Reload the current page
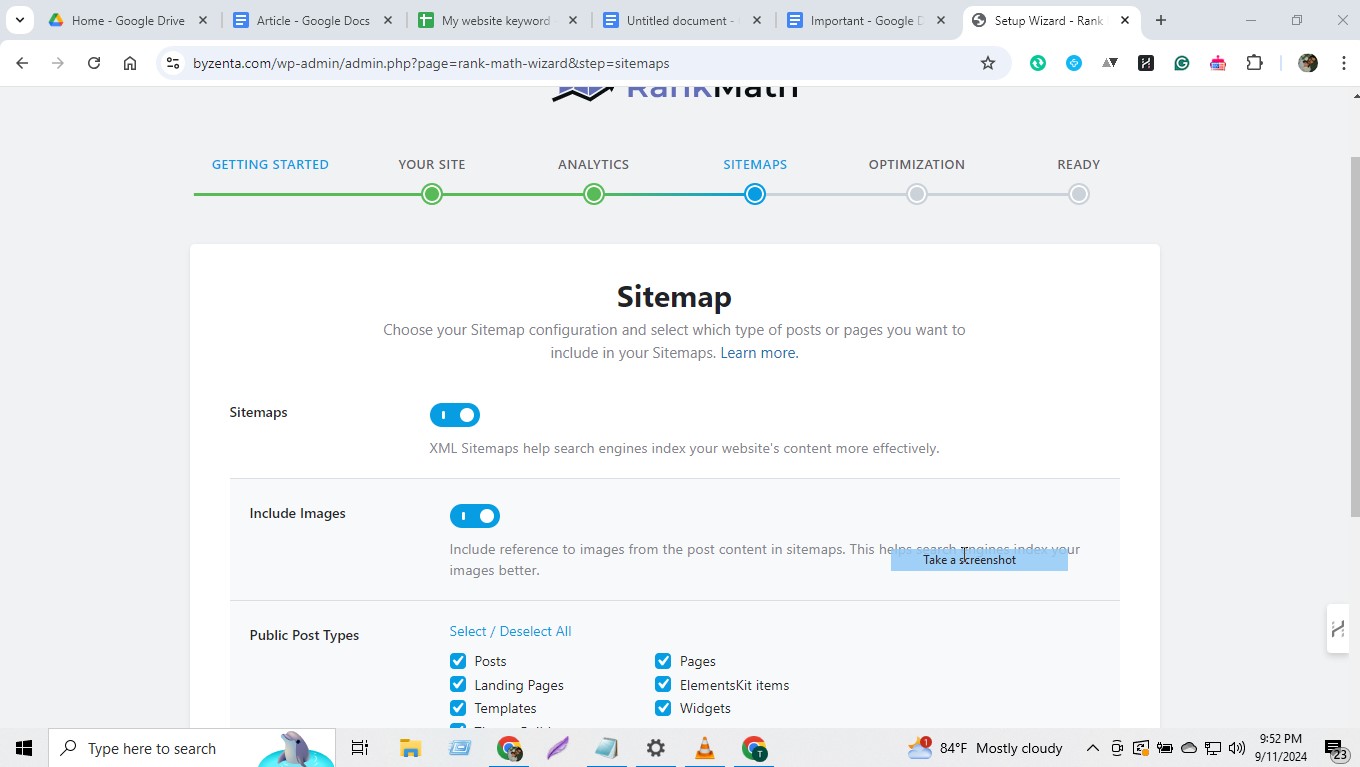This screenshot has height=767, width=1360. coord(94,63)
